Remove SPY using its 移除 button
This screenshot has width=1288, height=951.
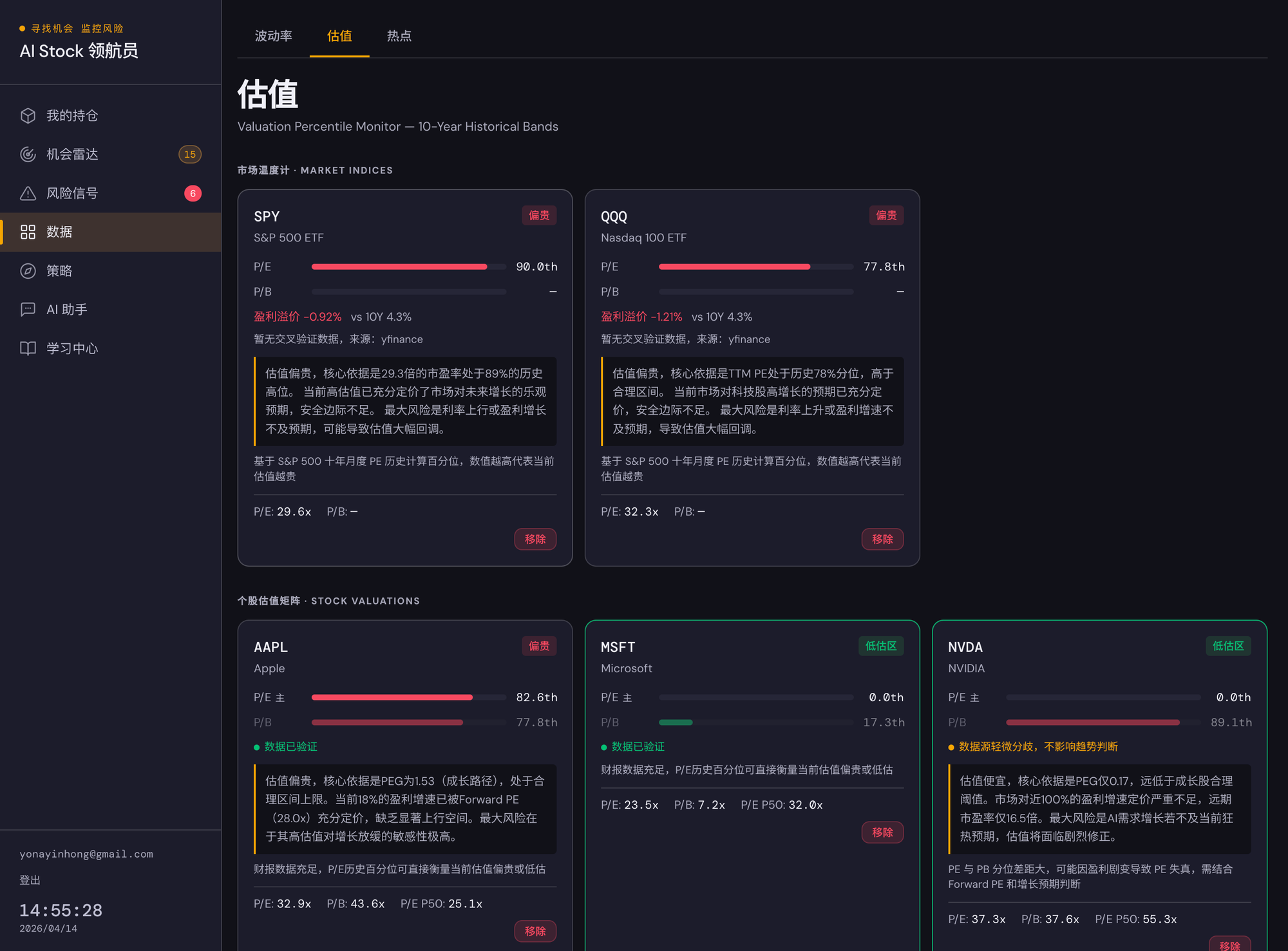tap(535, 539)
